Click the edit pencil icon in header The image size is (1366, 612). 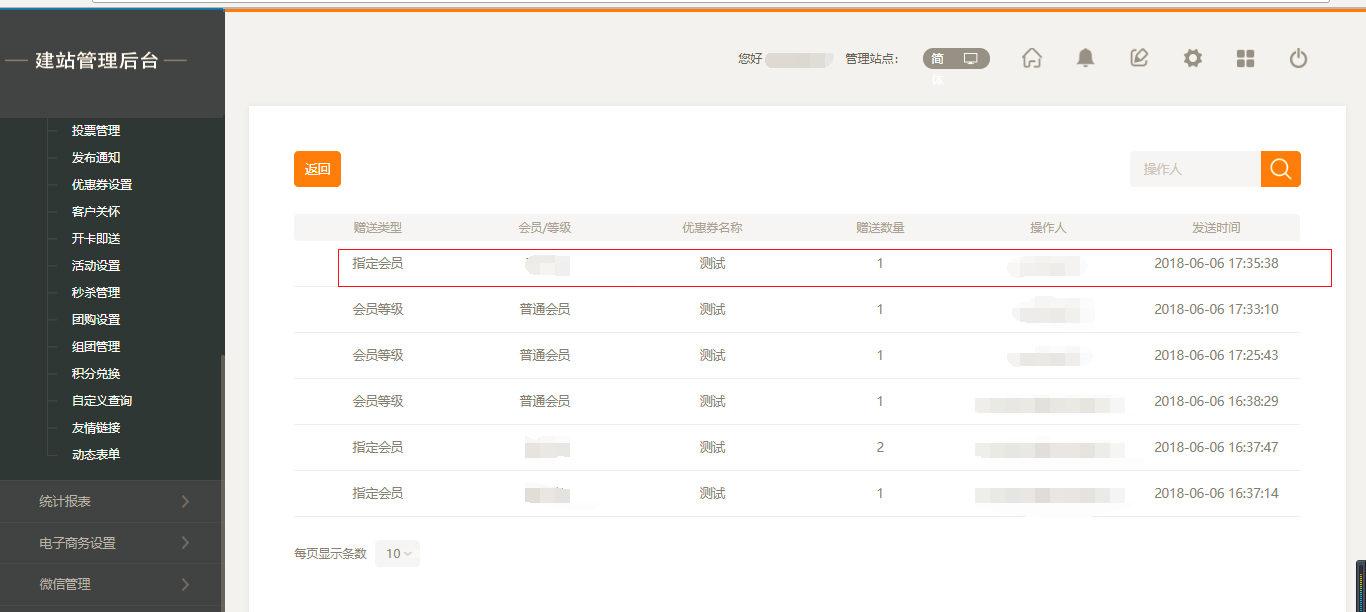(x=1139, y=59)
